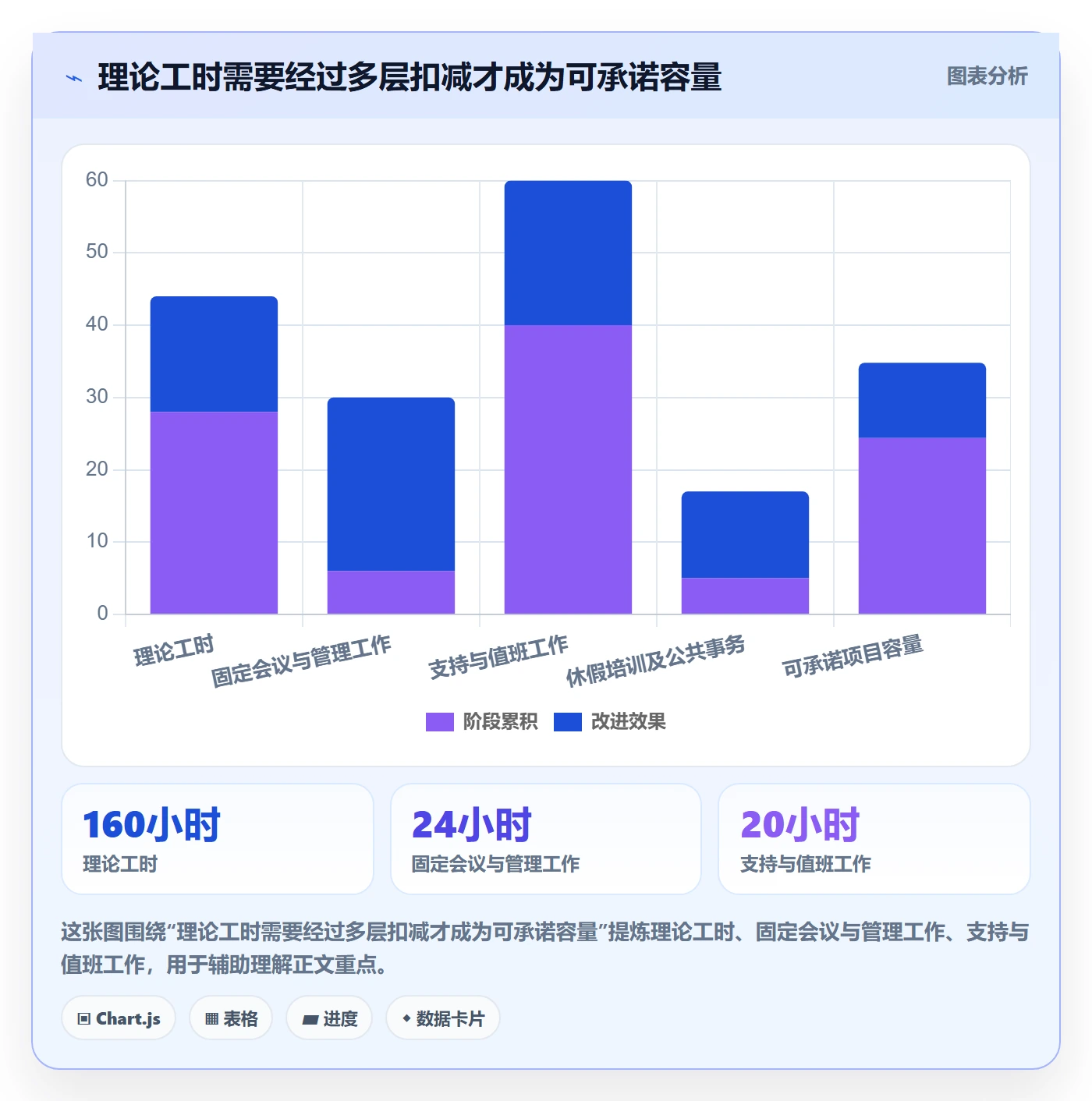Viewport: 1092px width, 1101px height.
Task: Click the 可承诺项目容量 x-axis label
Action: [x=853, y=657]
